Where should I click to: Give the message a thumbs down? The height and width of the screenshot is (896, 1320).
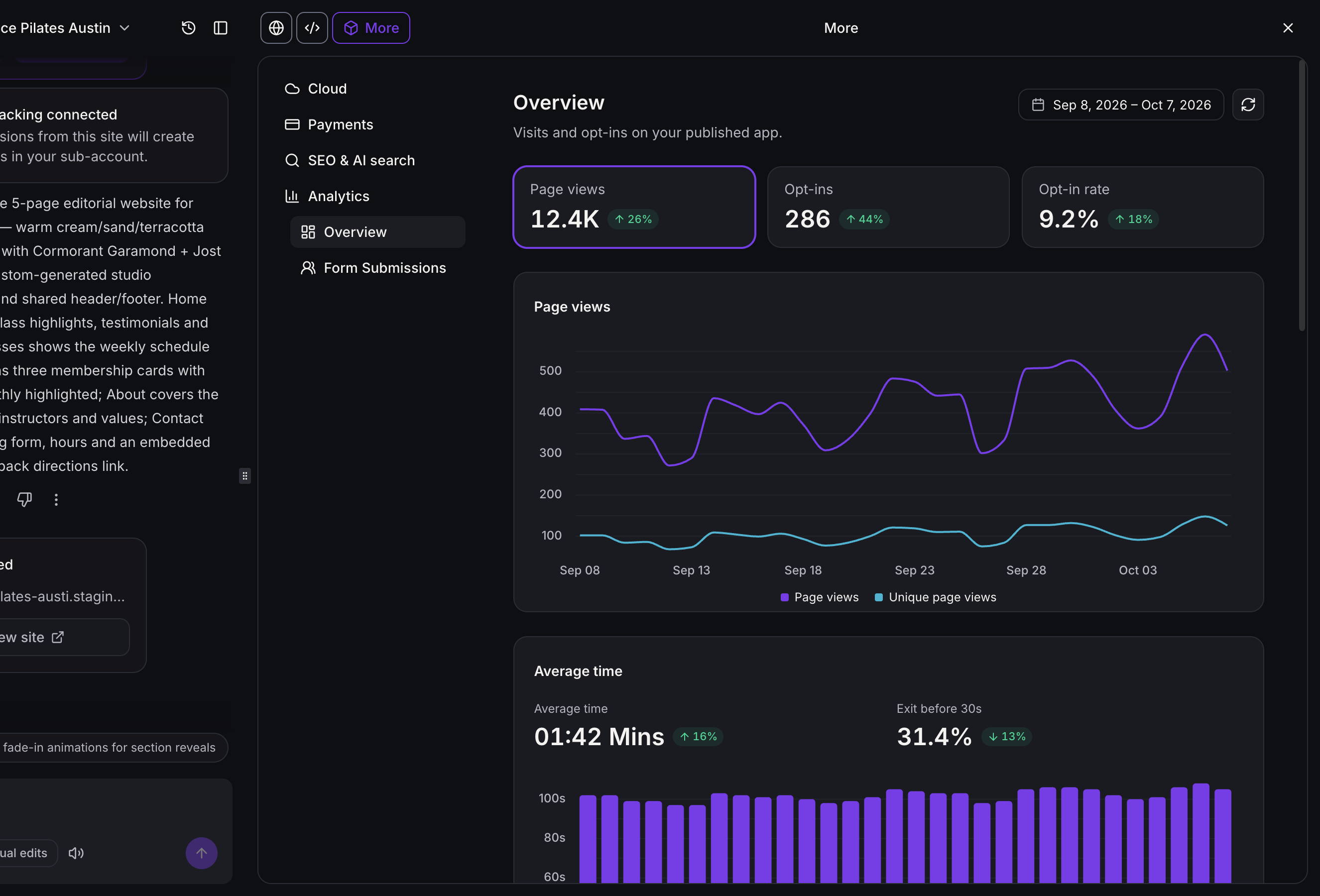pos(24,499)
